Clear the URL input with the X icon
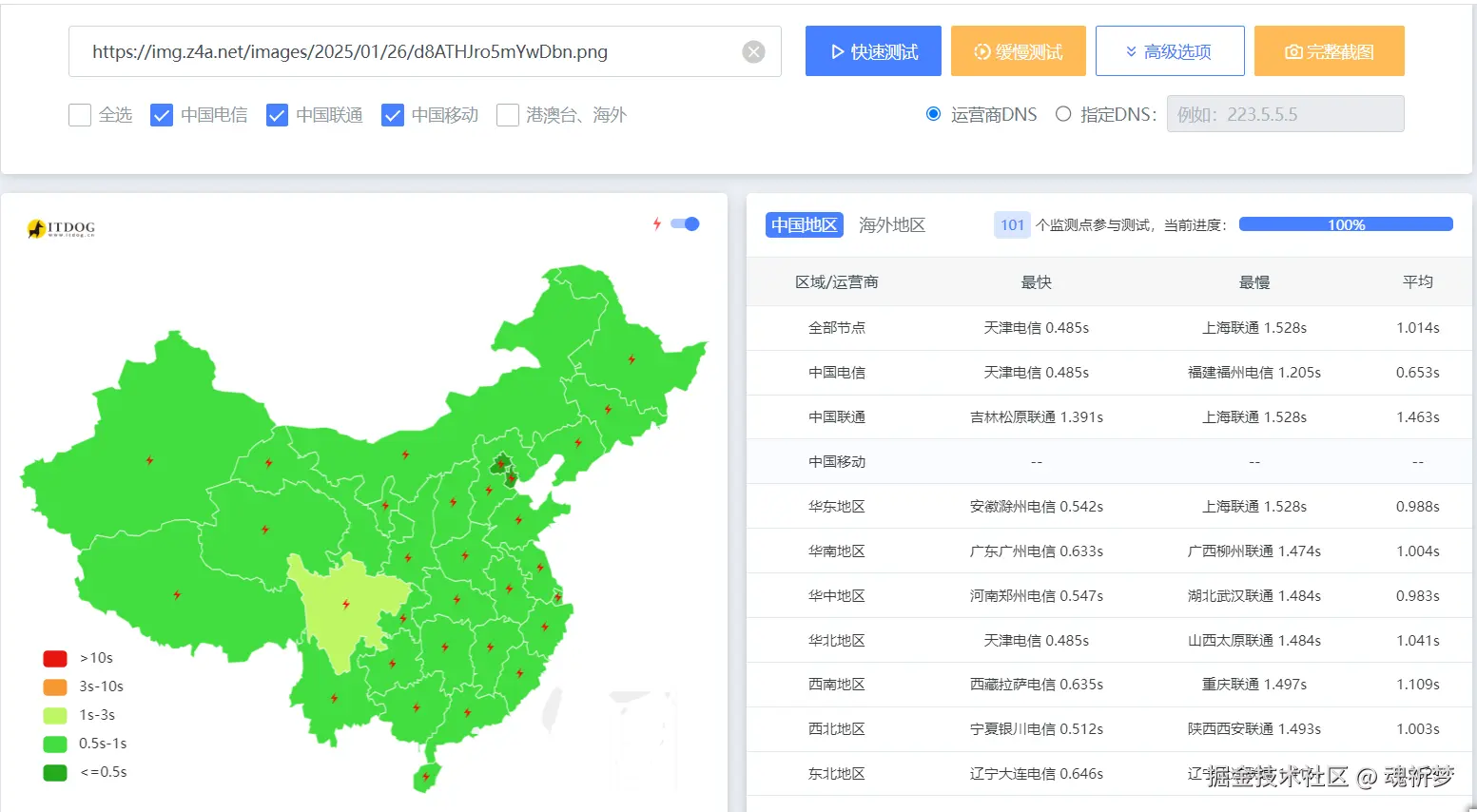Viewport: 1477px width, 812px height. point(753,51)
